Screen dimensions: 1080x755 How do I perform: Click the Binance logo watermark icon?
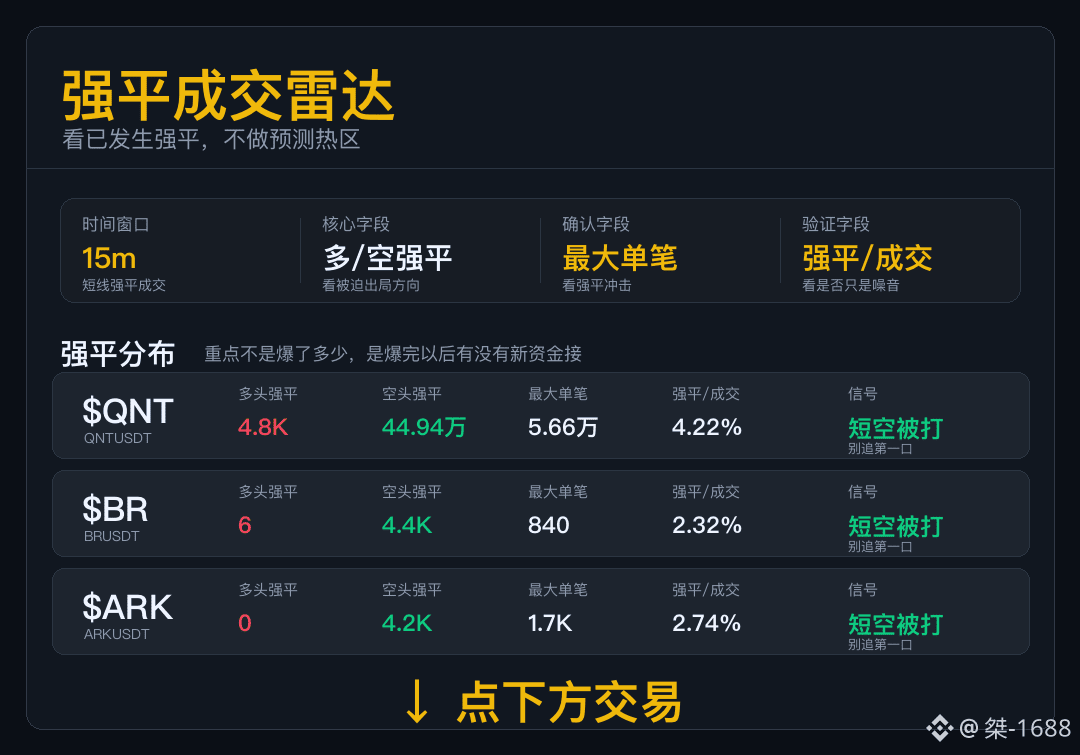(x=939, y=728)
